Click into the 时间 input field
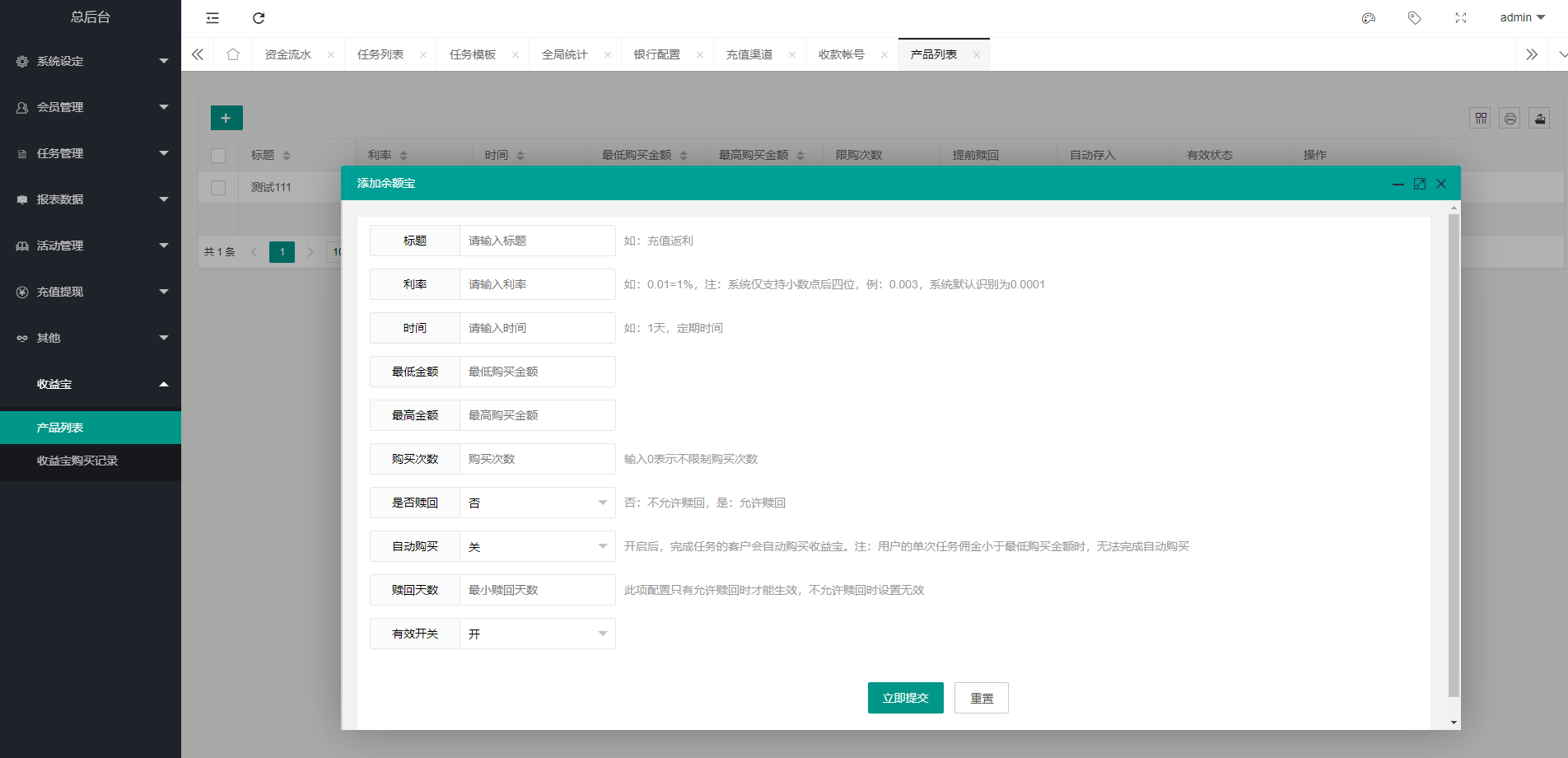 click(x=537, y=328)
